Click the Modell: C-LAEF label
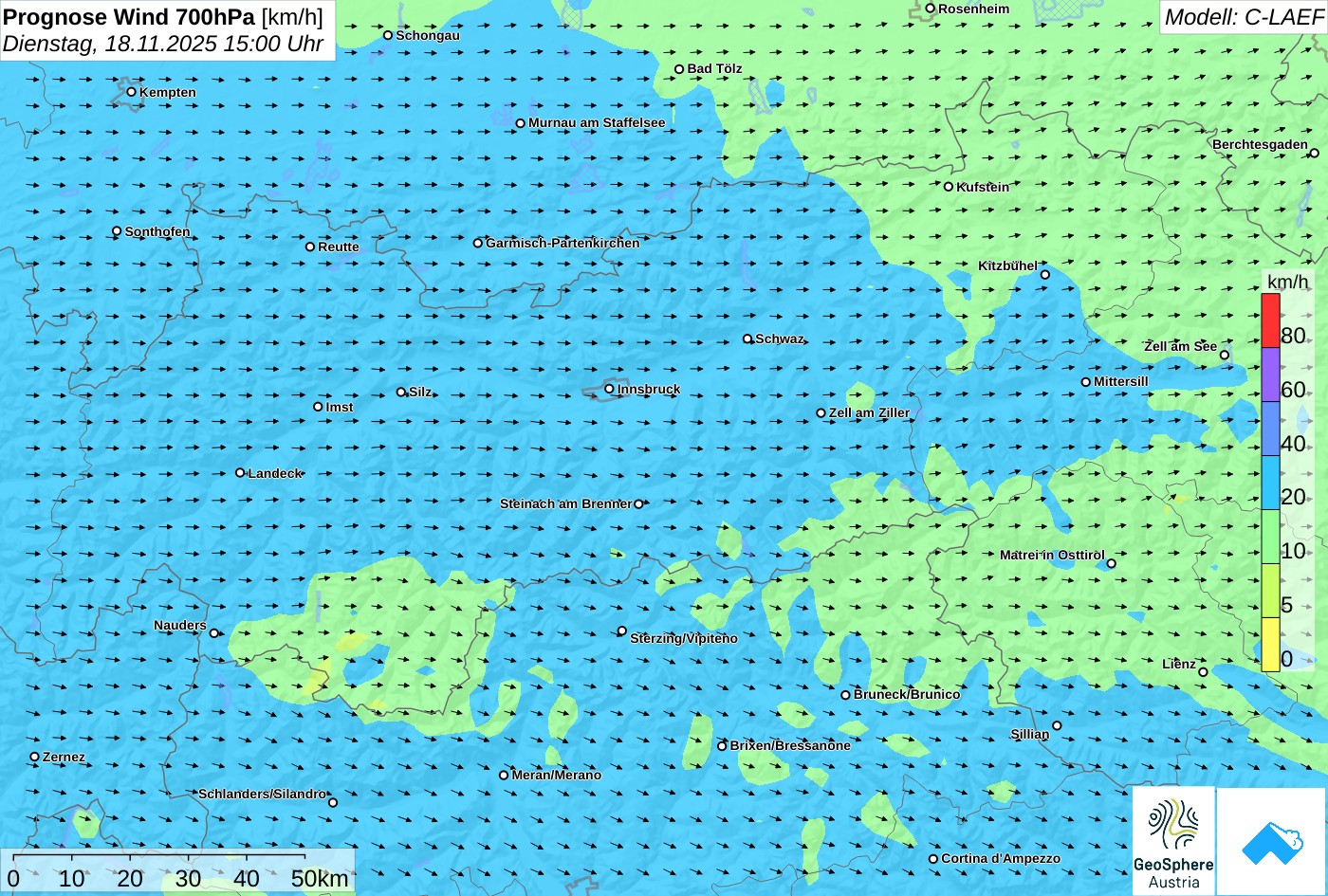The image size is (1328, 896). pyautogui.click(x=1244, y=17)
